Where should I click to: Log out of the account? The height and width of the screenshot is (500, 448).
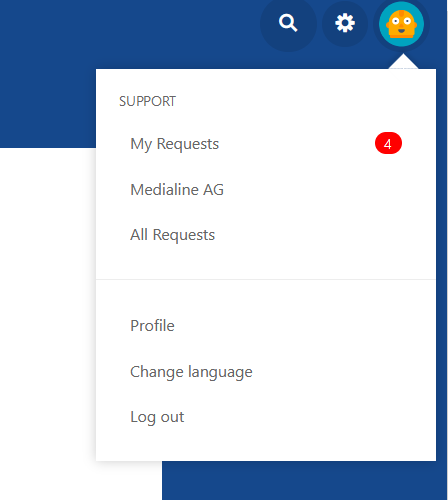[x=157, y=417]
